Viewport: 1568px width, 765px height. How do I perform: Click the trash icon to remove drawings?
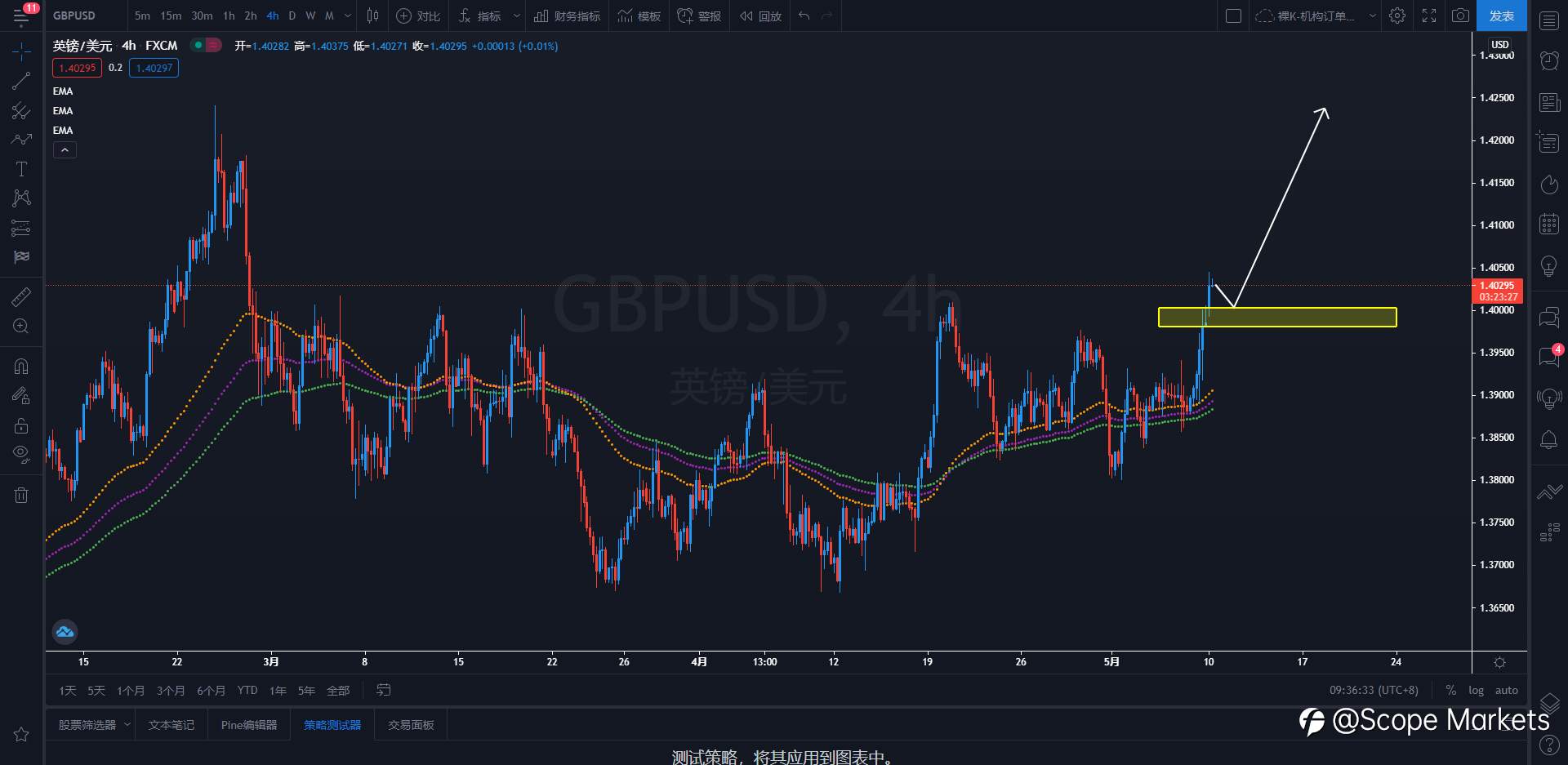(21, 495)
